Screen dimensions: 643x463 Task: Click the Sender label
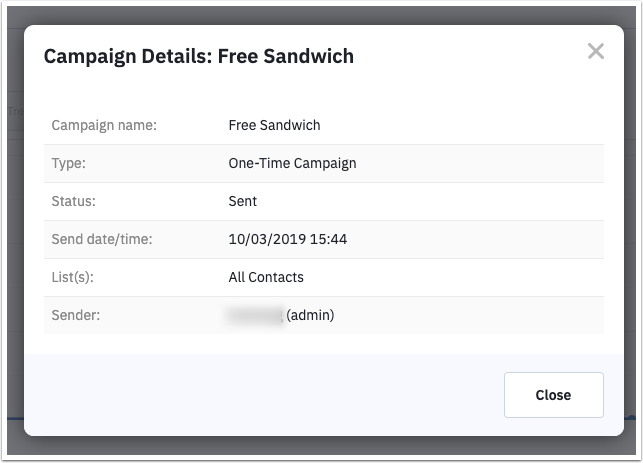[76, 315]
